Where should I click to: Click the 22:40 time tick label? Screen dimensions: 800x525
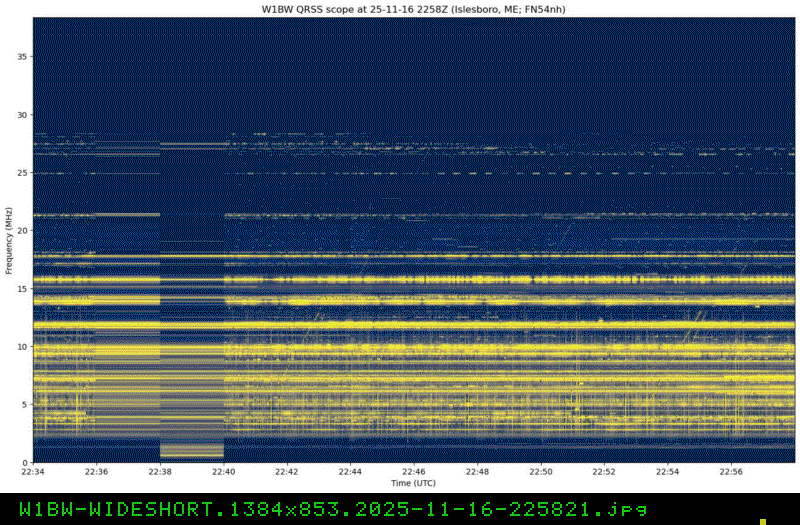pyautogui.click(x=223, y=472)
